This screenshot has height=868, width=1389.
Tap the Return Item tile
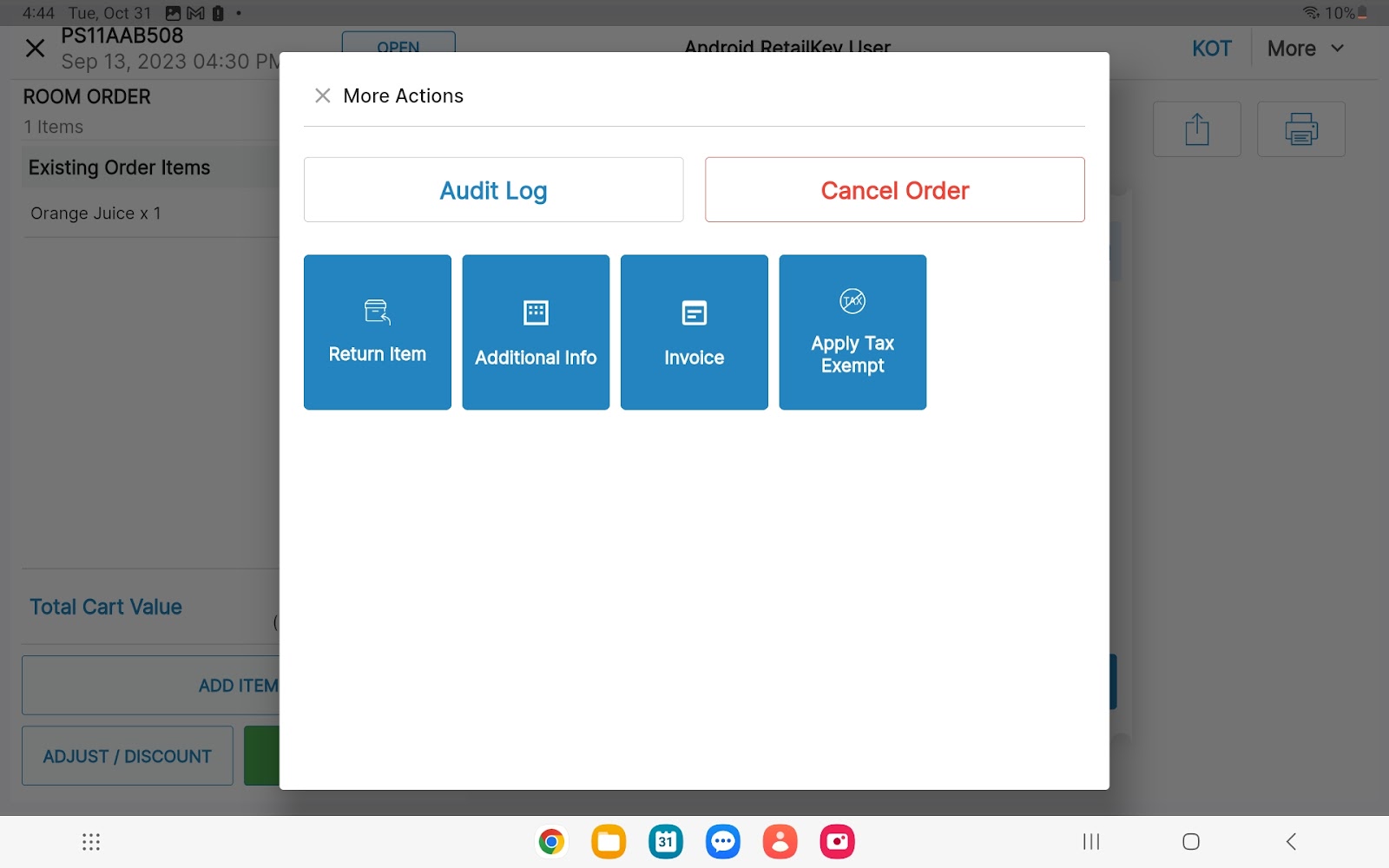(377, 332)
